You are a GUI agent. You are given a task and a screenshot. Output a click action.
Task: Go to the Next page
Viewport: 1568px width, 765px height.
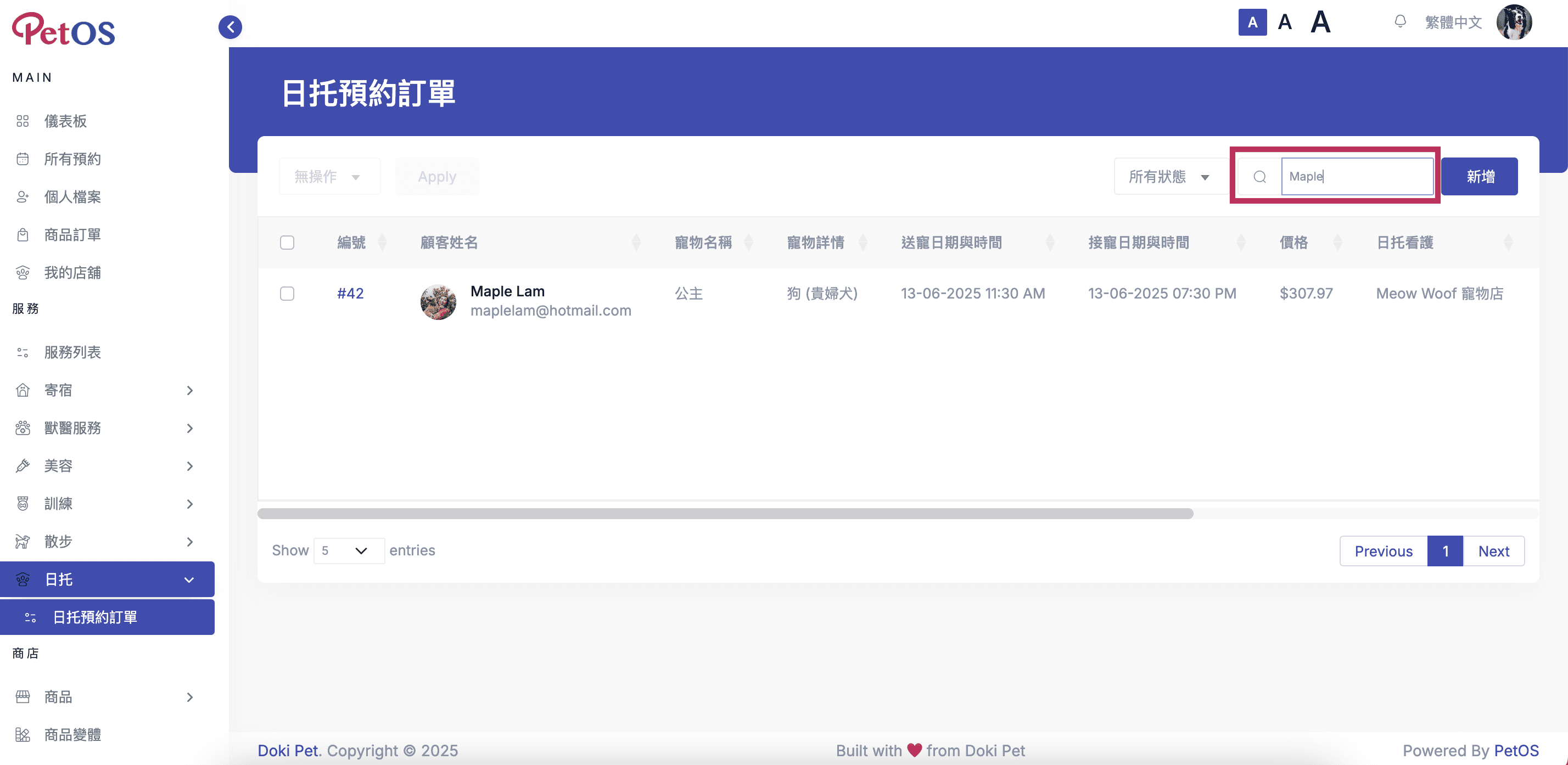[1494, 551]
